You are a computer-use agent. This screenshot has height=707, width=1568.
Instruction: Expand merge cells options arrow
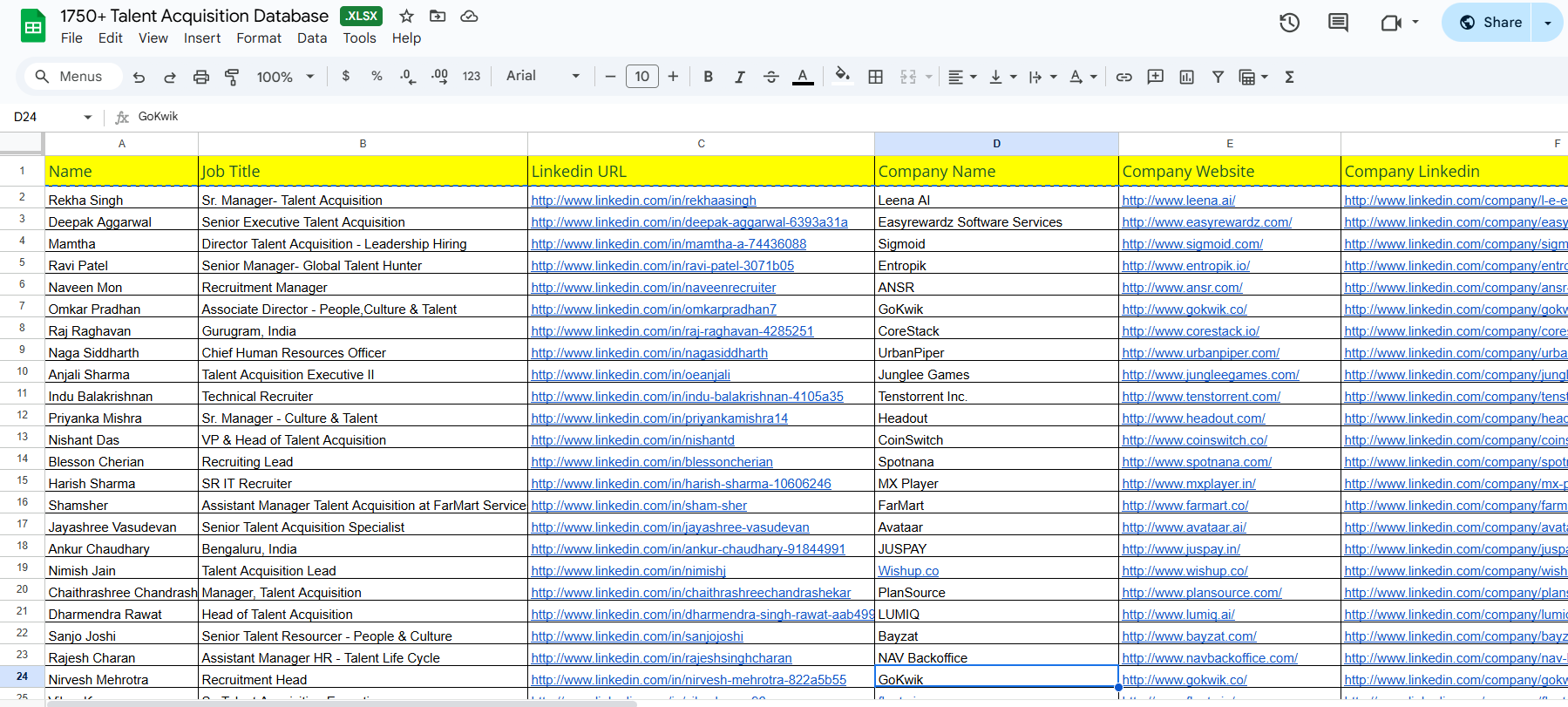[x=929, y=77]
